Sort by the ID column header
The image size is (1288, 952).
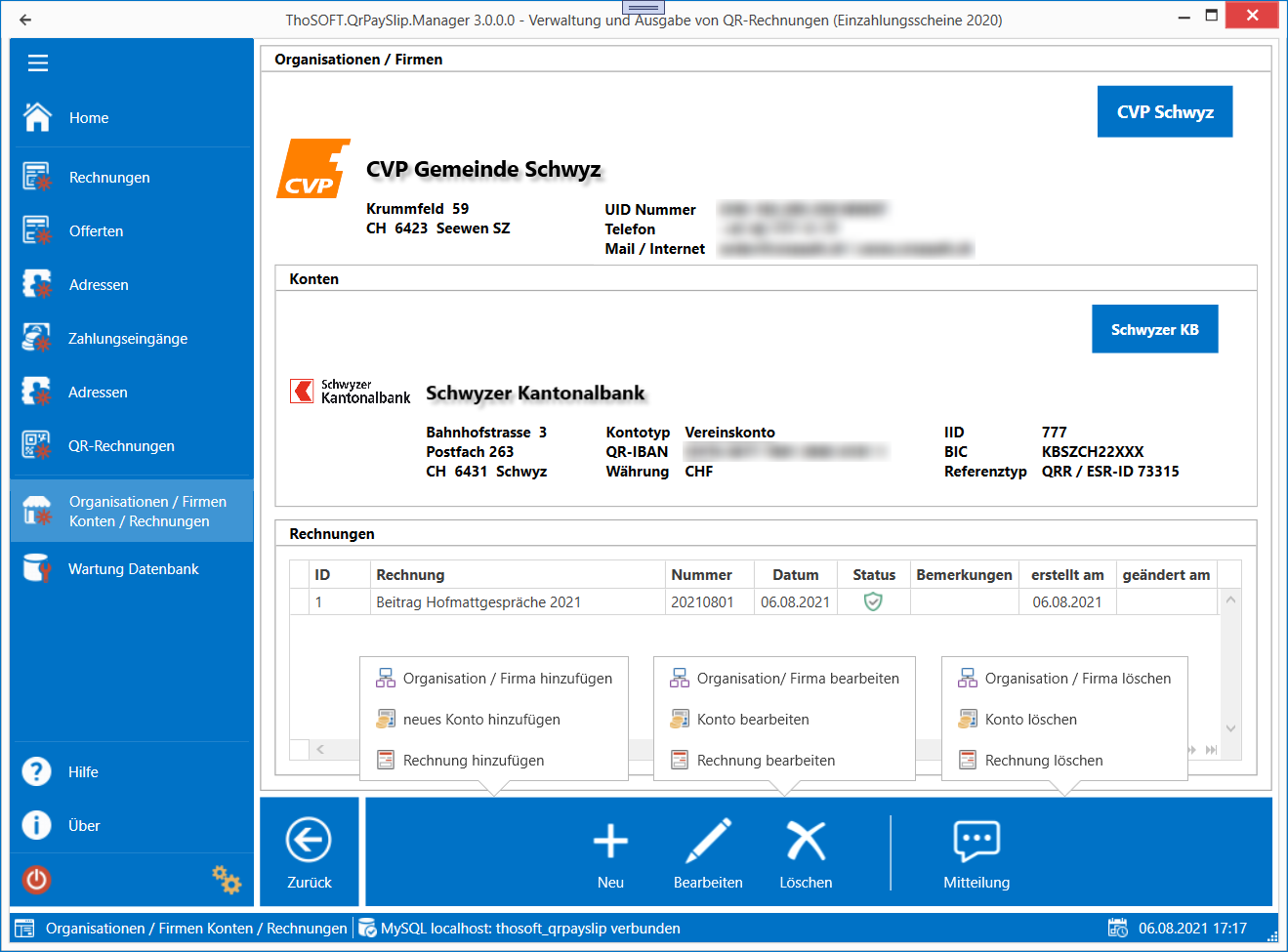click(x=339, y=575)
